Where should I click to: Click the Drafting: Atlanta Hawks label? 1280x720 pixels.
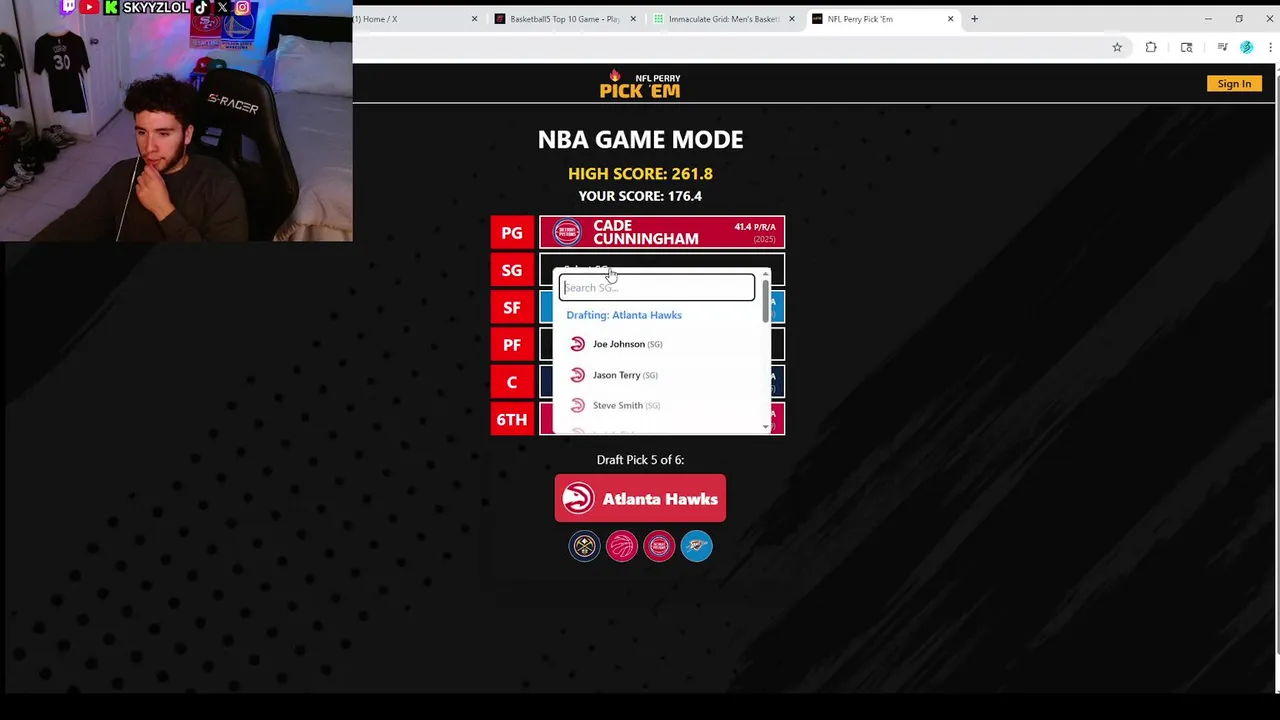pos(624,315)
